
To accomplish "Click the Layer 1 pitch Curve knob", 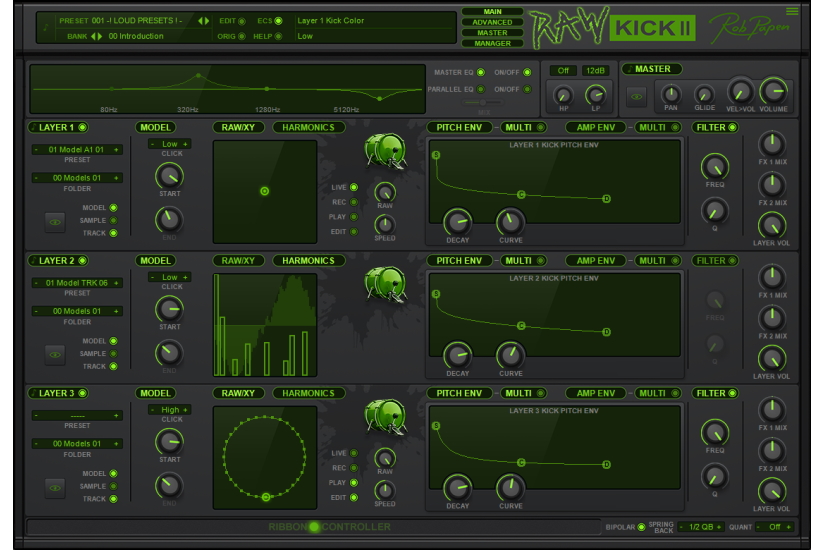I will [510, 222].
